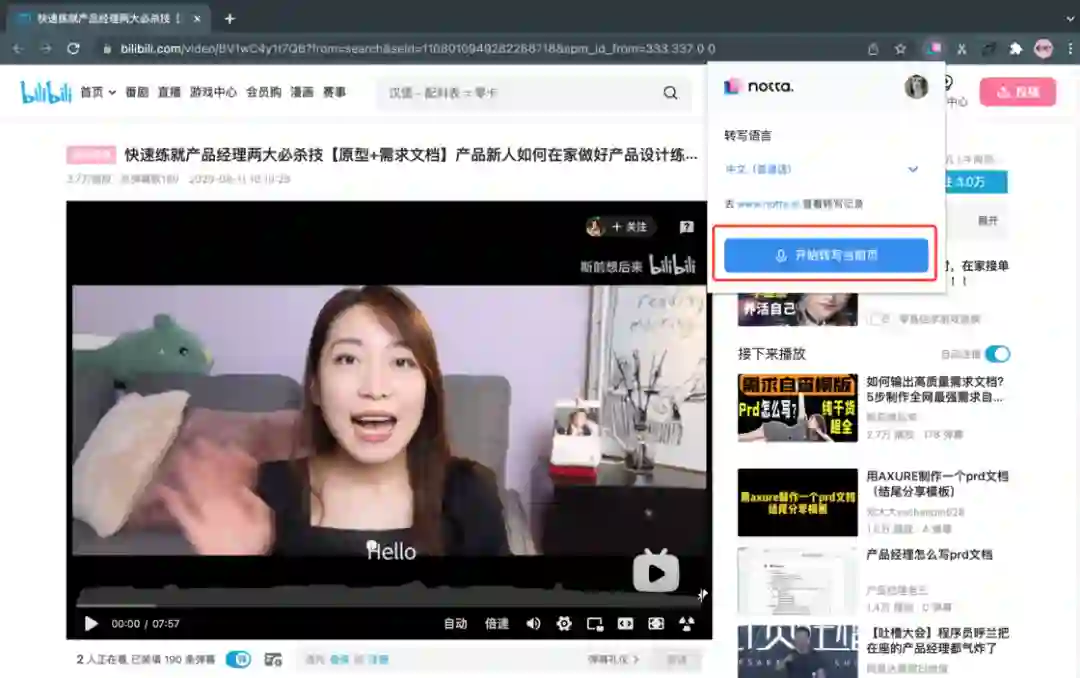Click the blue start transcribing button
Screen dimensions: 1080x678
click(826, 255)
